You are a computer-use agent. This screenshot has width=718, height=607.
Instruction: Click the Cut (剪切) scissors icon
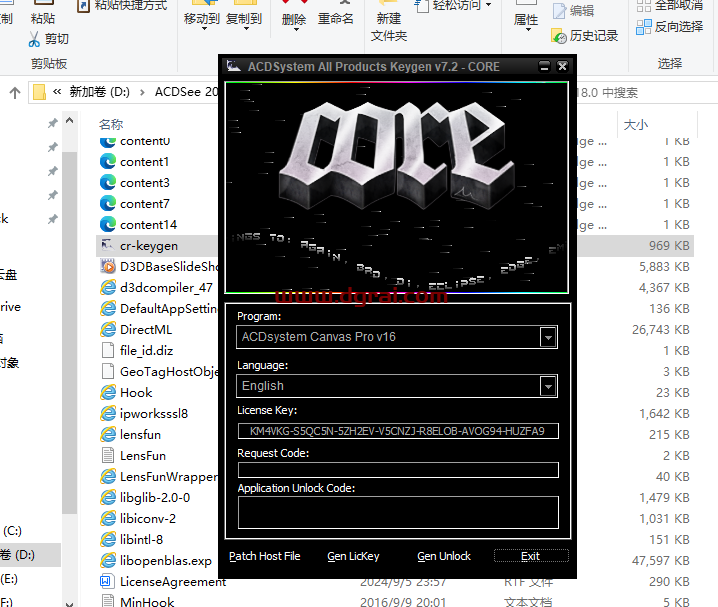coord(34,39)
